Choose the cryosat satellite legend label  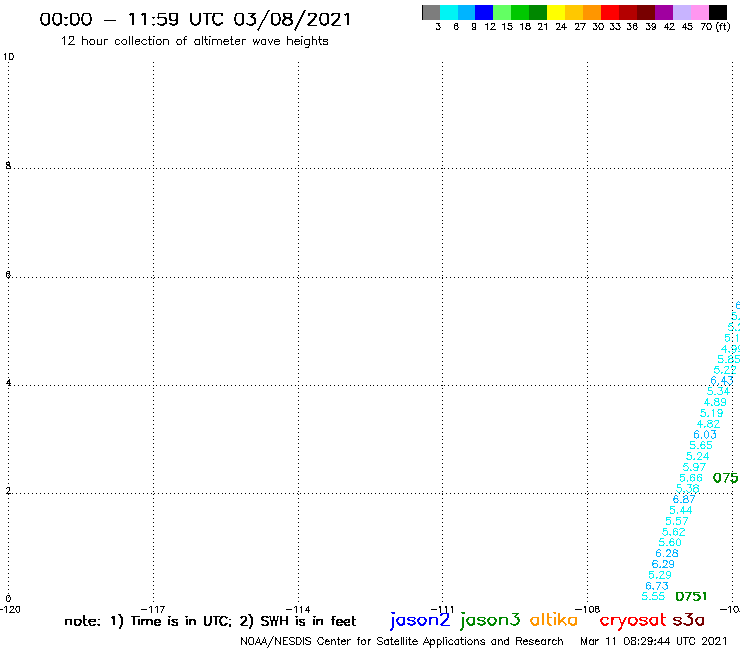(x=632, y=621)
